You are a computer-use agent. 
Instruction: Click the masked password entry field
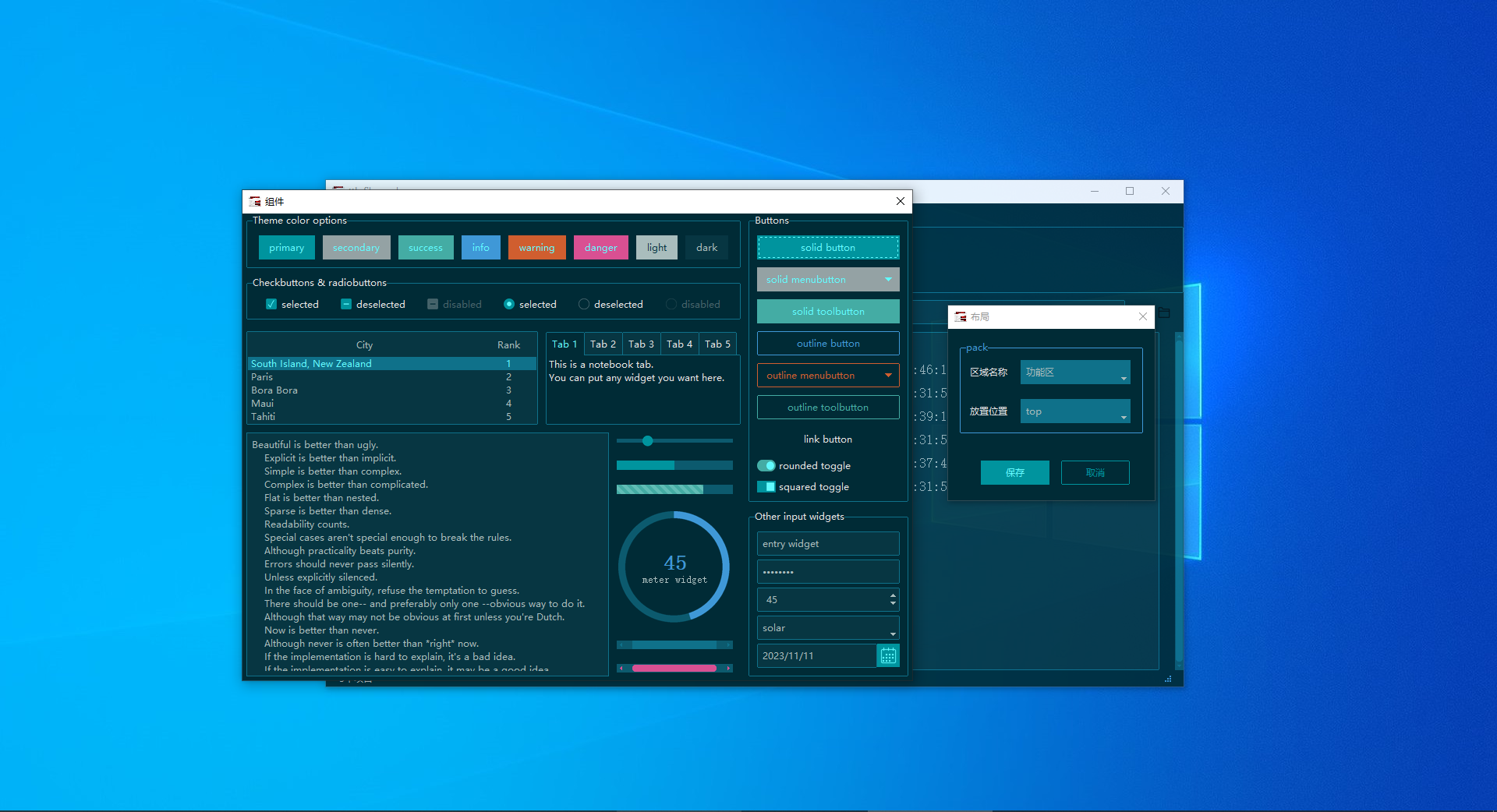[828, 572]
